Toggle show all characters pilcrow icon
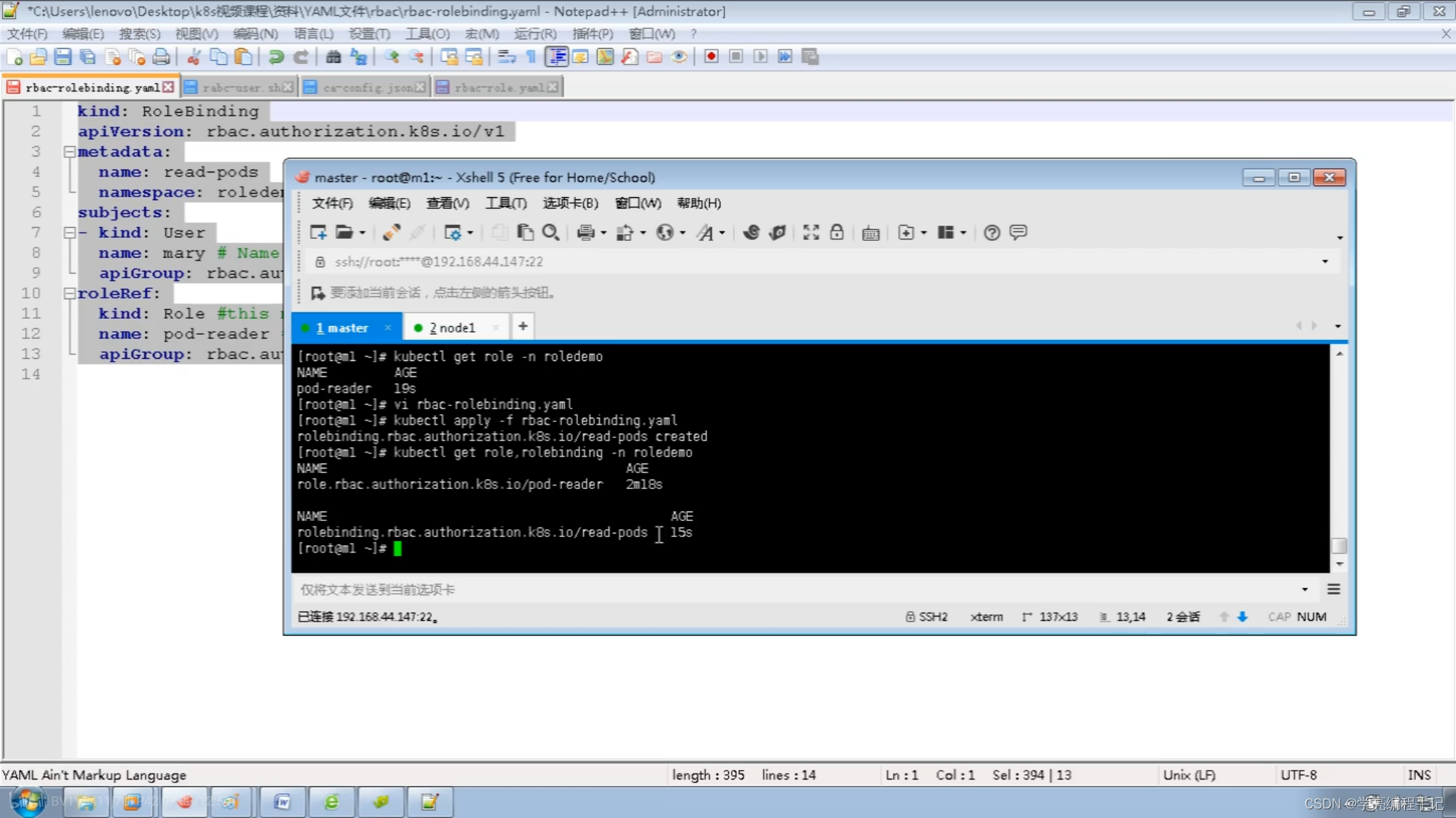Image resolution: width=1456 pixels, height=818 pixels. [531, 57]
